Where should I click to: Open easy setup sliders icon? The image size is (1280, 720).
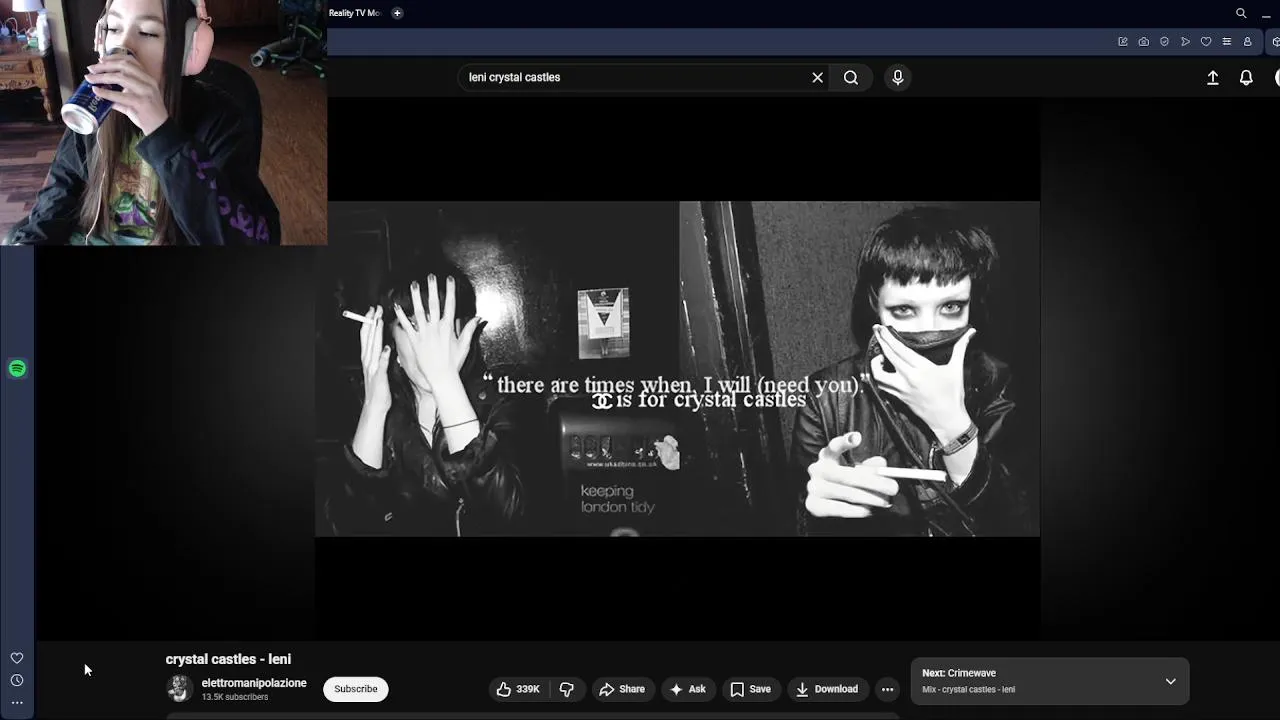pos(1227,42)
